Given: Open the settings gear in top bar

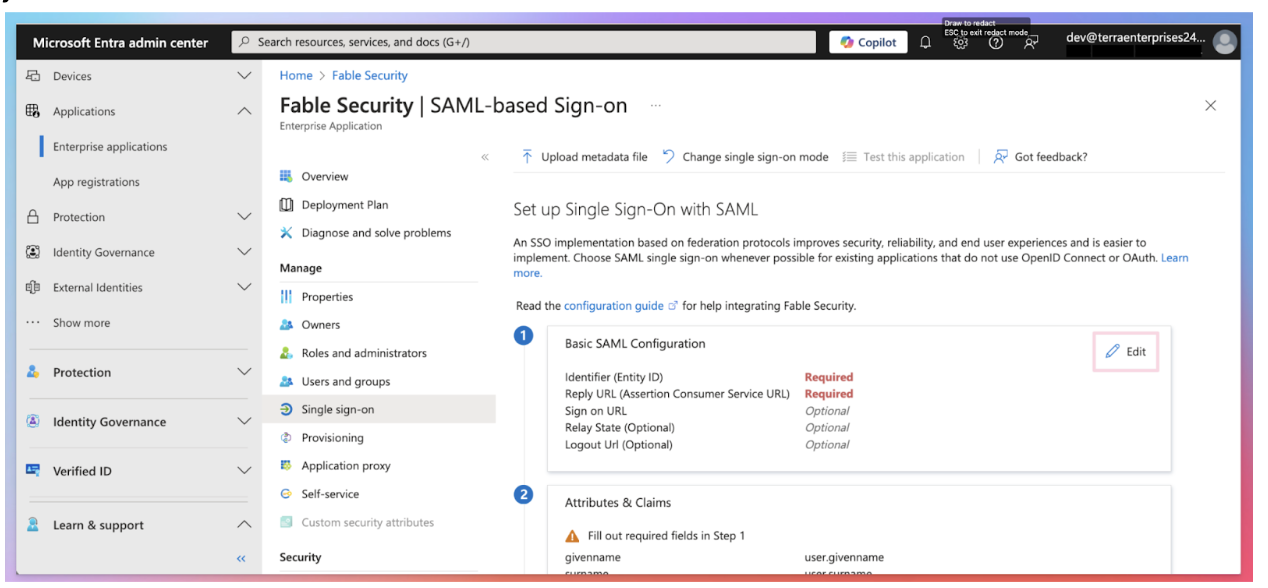Looking at the screenshot, I should (961, 42).
